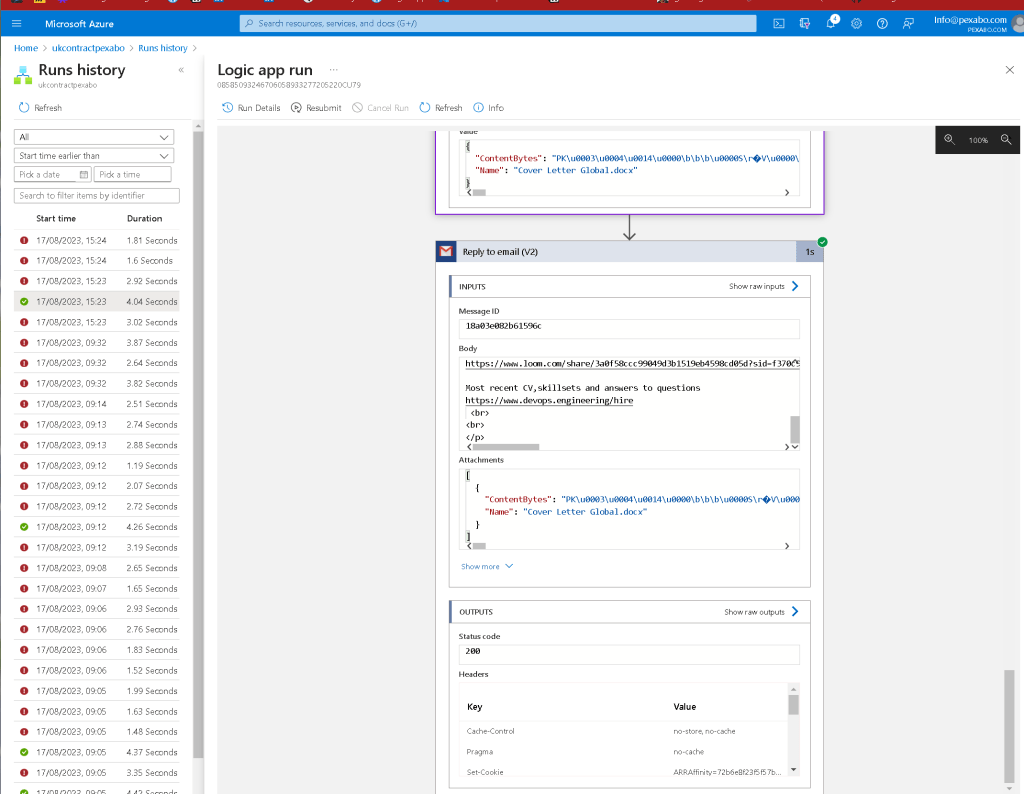Click Refresh in the Logic app run toolbar

(441, 108)
